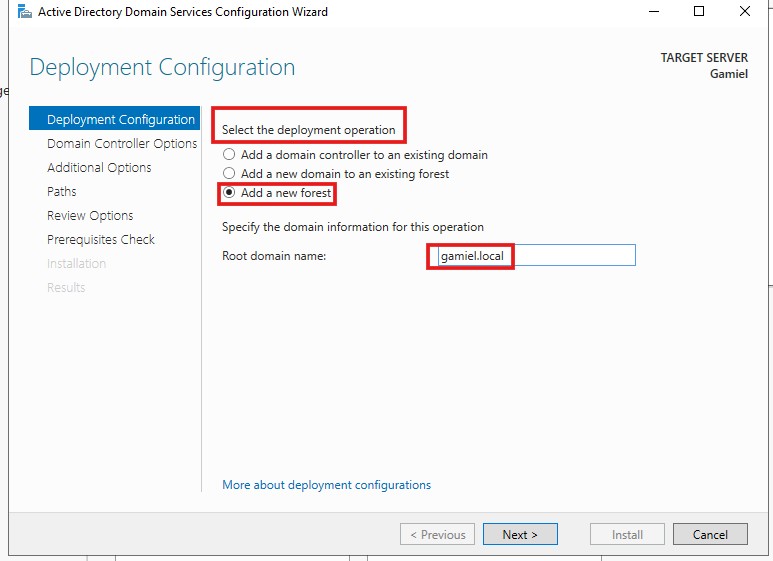
Task: Click the window title text in title bar
Action: coord(183,12)
